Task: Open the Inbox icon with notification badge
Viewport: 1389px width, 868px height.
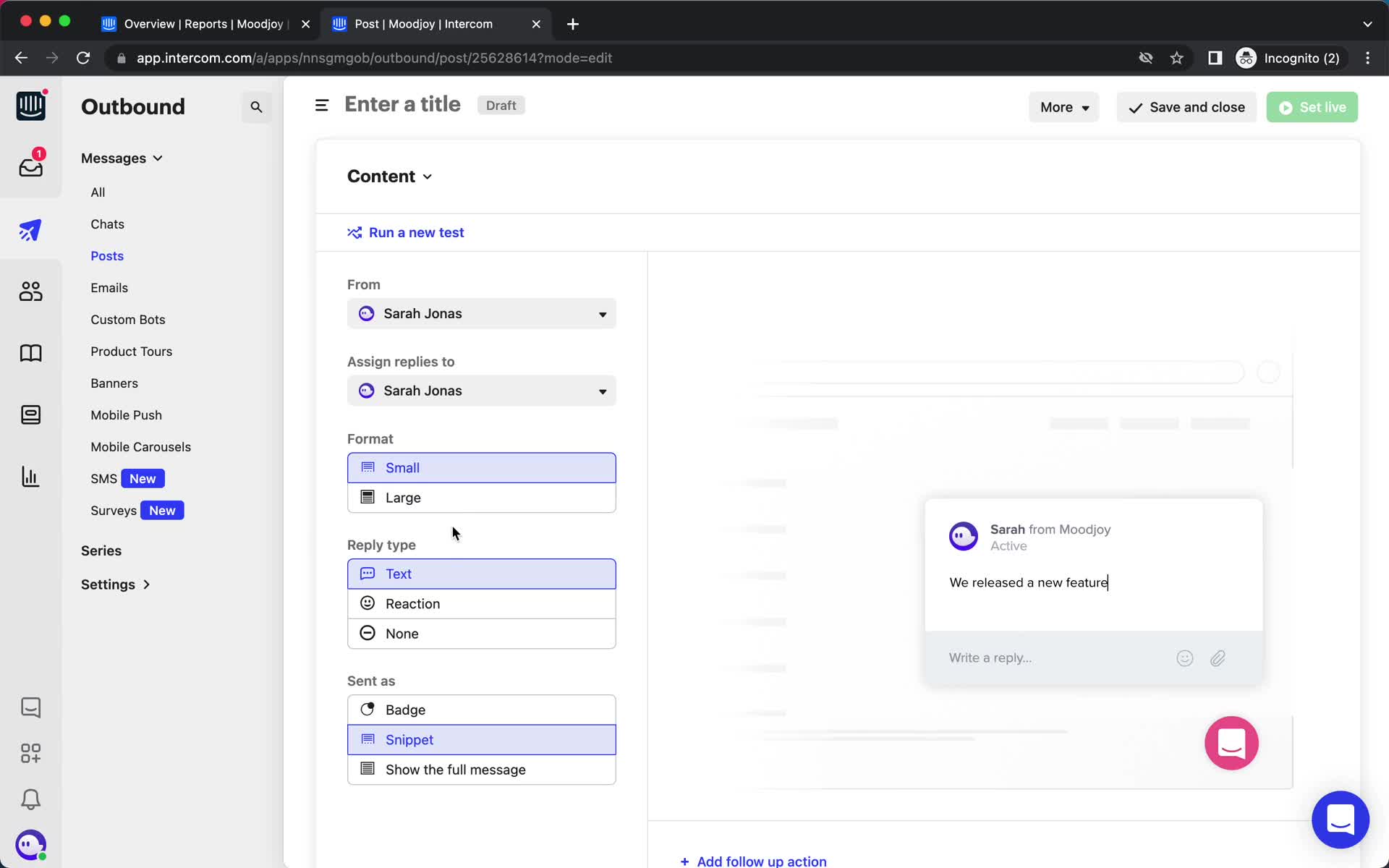Action: pos(30,166)
